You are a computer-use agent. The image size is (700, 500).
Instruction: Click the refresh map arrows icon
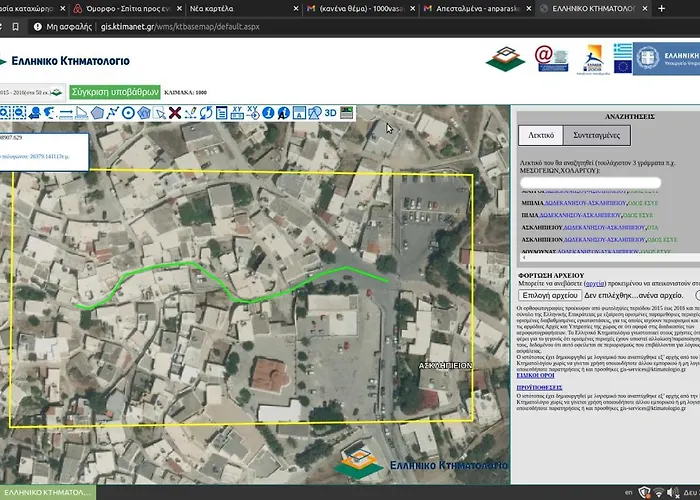(206, 112)
